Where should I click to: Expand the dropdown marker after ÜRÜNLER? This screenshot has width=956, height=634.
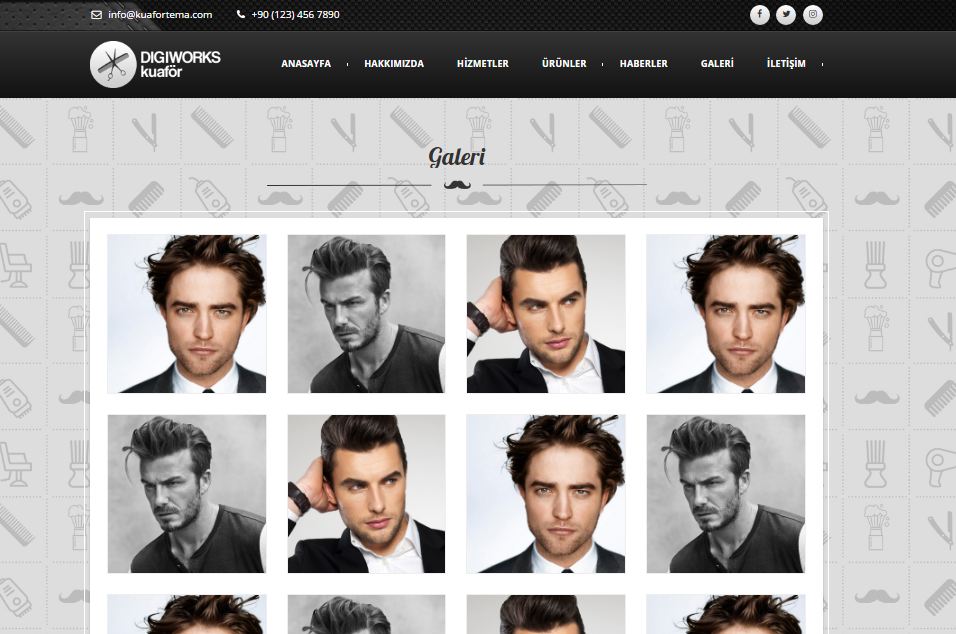pos(602,64)
